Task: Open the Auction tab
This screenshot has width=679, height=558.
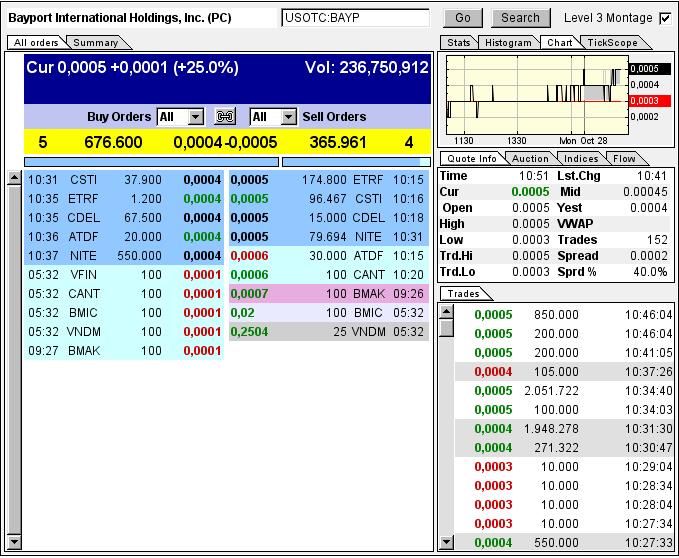Action: pyautogui.click(x=530, y=158)
